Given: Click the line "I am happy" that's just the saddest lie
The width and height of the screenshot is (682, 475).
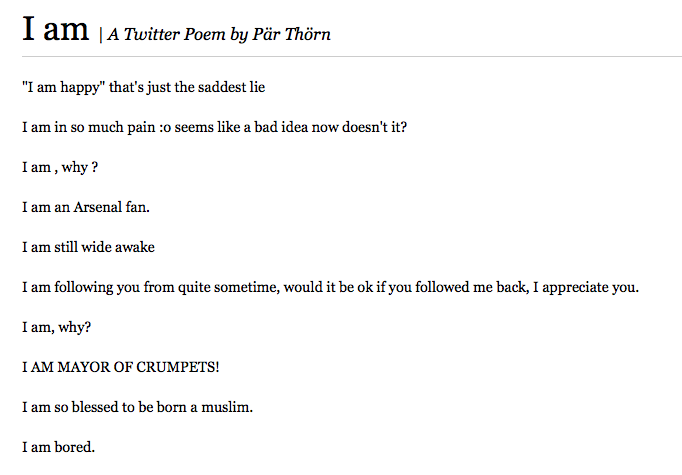Looking at the screenshot, I should click(144, 87).
